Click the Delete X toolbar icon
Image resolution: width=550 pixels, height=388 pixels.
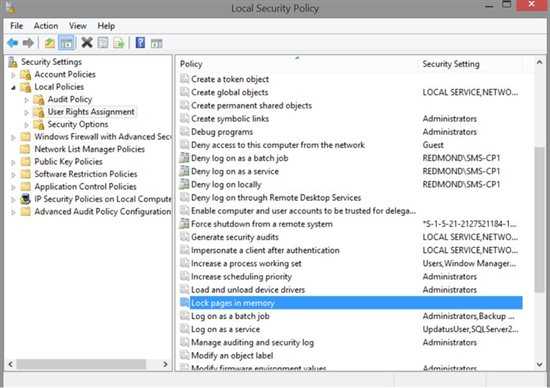pos(87,43)
